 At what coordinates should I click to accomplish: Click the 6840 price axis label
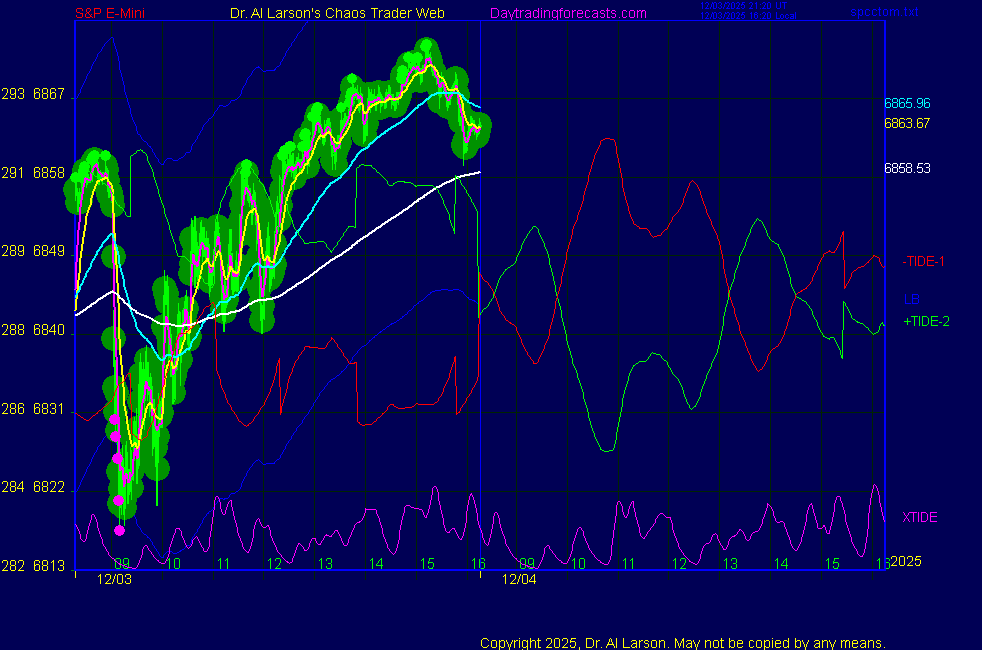pos(50,330)
